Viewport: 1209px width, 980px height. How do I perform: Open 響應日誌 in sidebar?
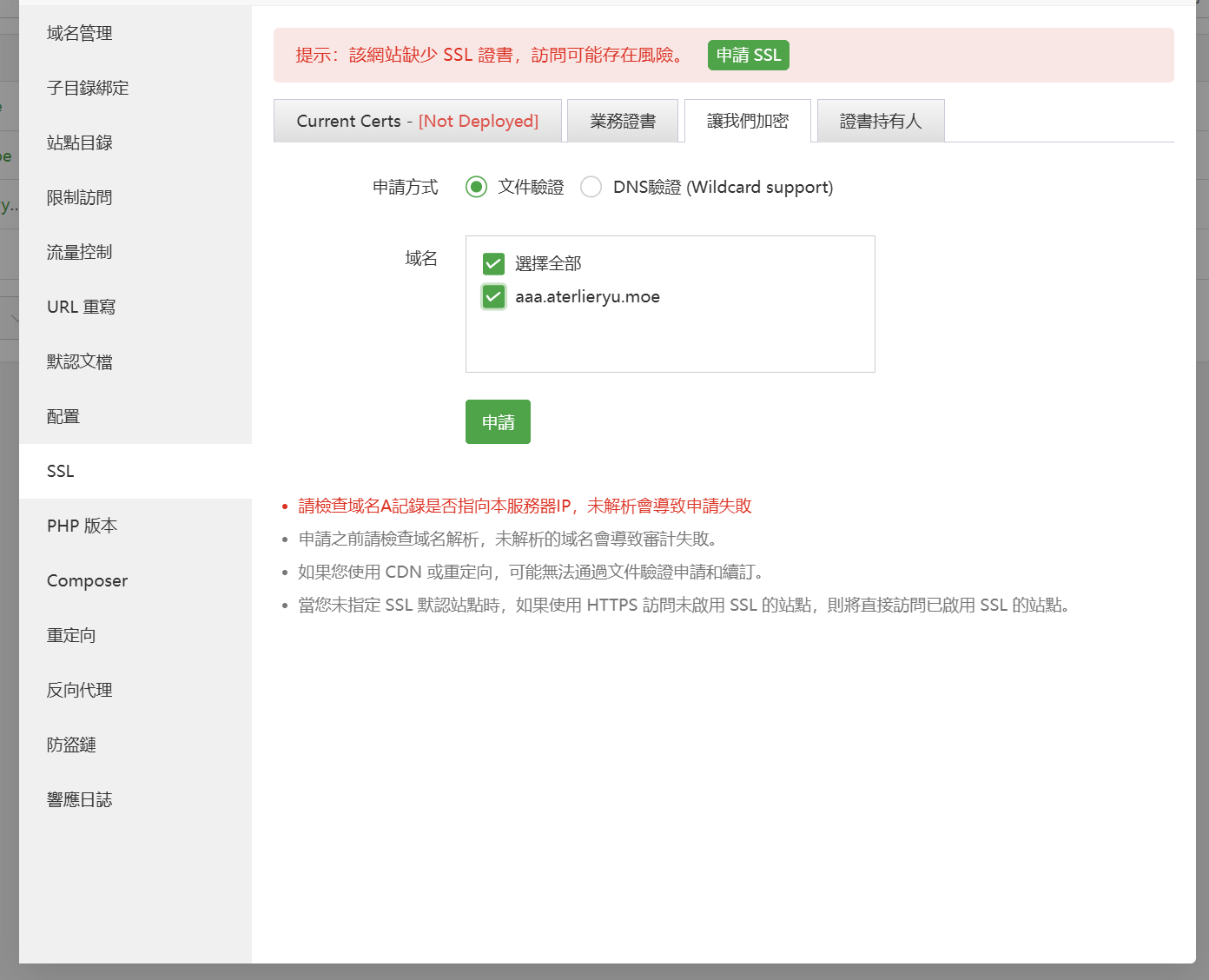pyautogui.click(x=80, y=799)
